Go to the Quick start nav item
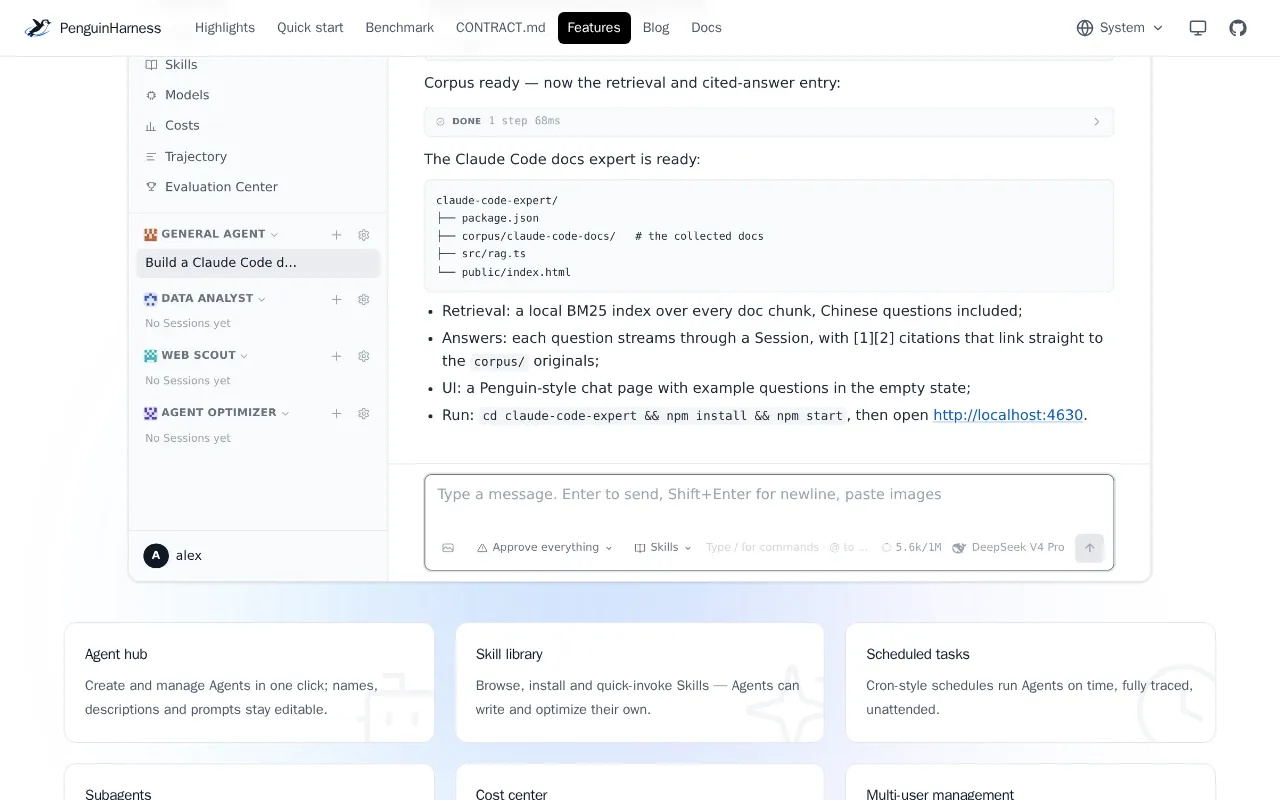 [310, 28]
